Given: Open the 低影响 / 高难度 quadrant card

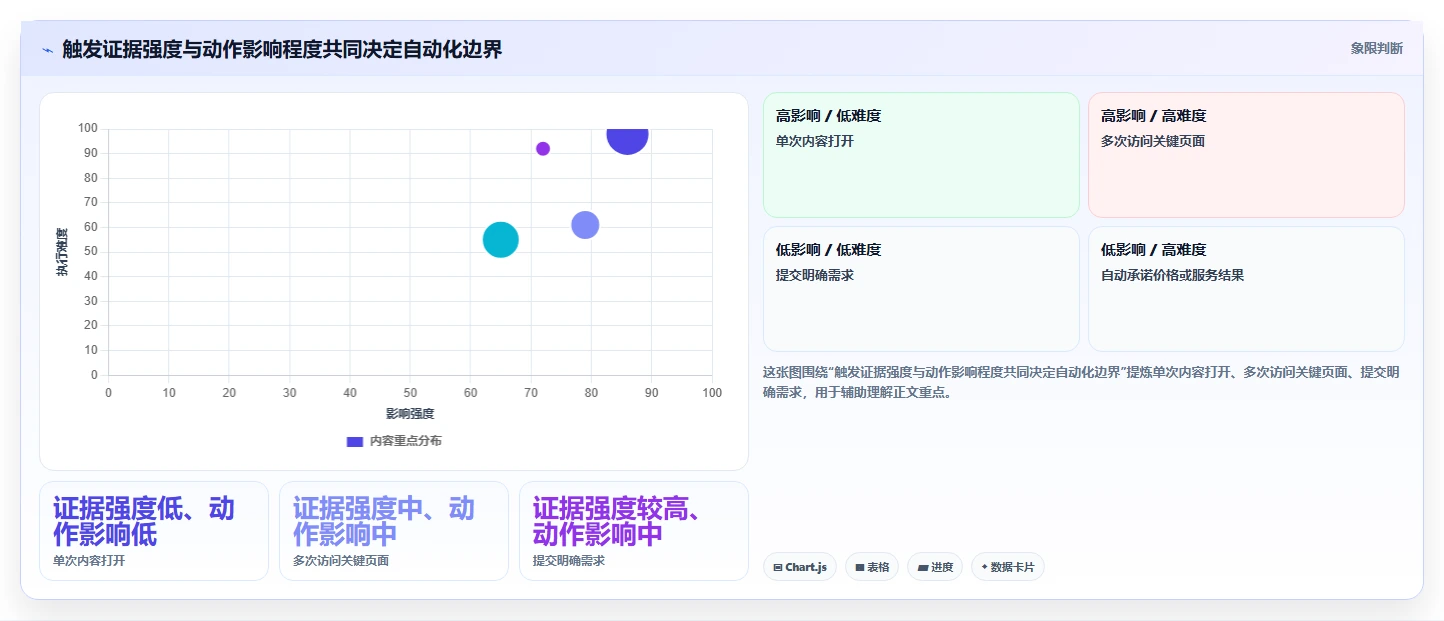Looking at the screenshot, I should pyautogui.click(x=1246, y=289).
